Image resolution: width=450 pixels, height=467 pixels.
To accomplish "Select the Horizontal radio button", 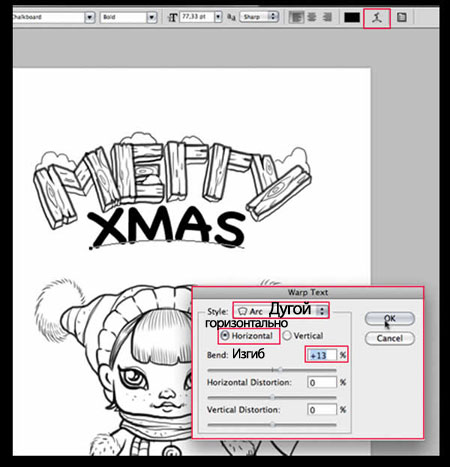I will (225, 335).
